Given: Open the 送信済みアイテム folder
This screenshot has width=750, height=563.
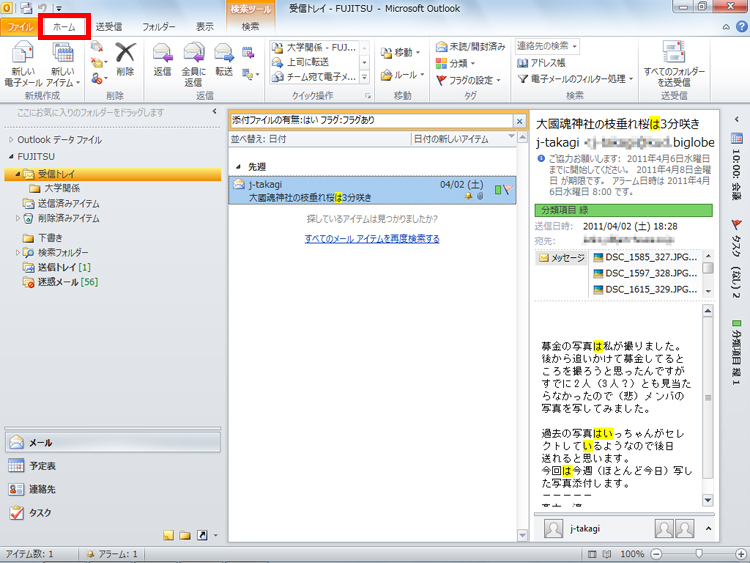Looking at the screenshot, I should [68, 203].
